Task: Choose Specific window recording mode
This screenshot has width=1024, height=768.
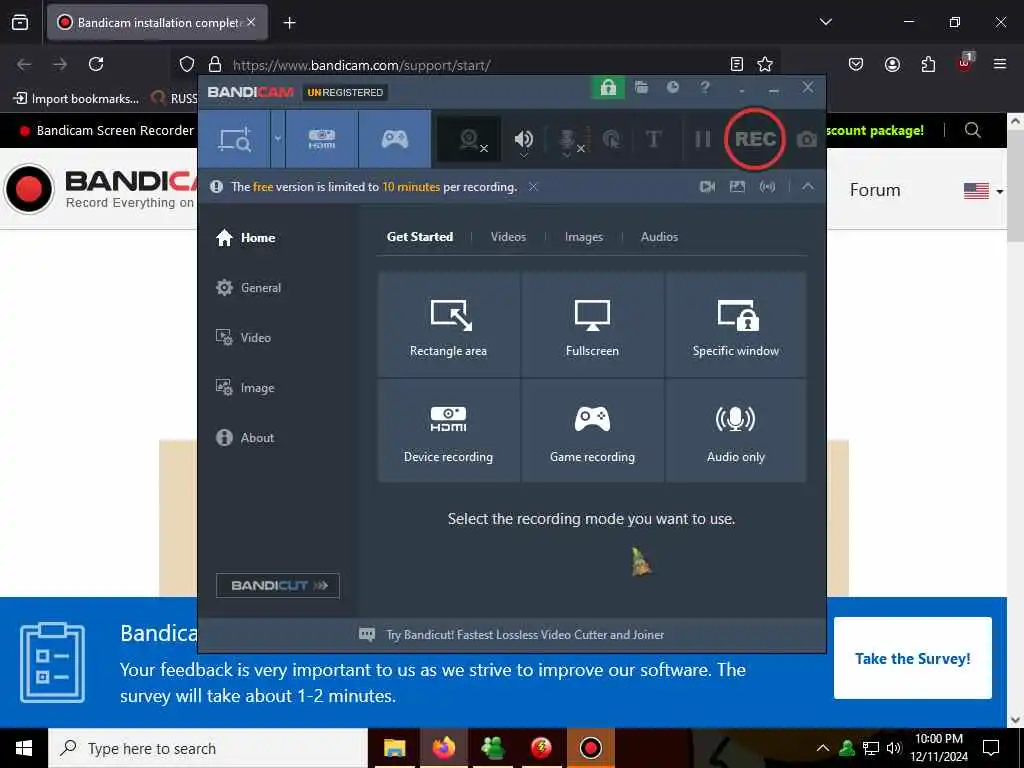Action: click(735, 325)
